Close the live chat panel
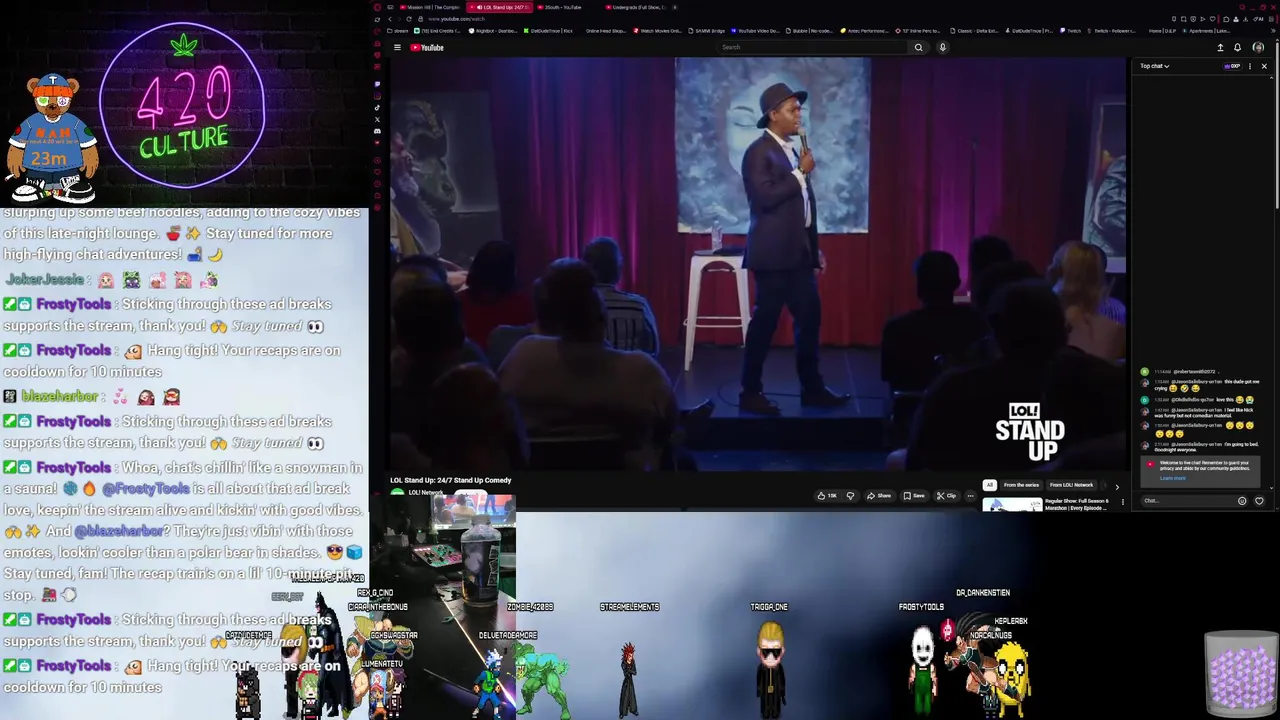Viewport: 1280px width, 720px height. [x=1264, y=66]
